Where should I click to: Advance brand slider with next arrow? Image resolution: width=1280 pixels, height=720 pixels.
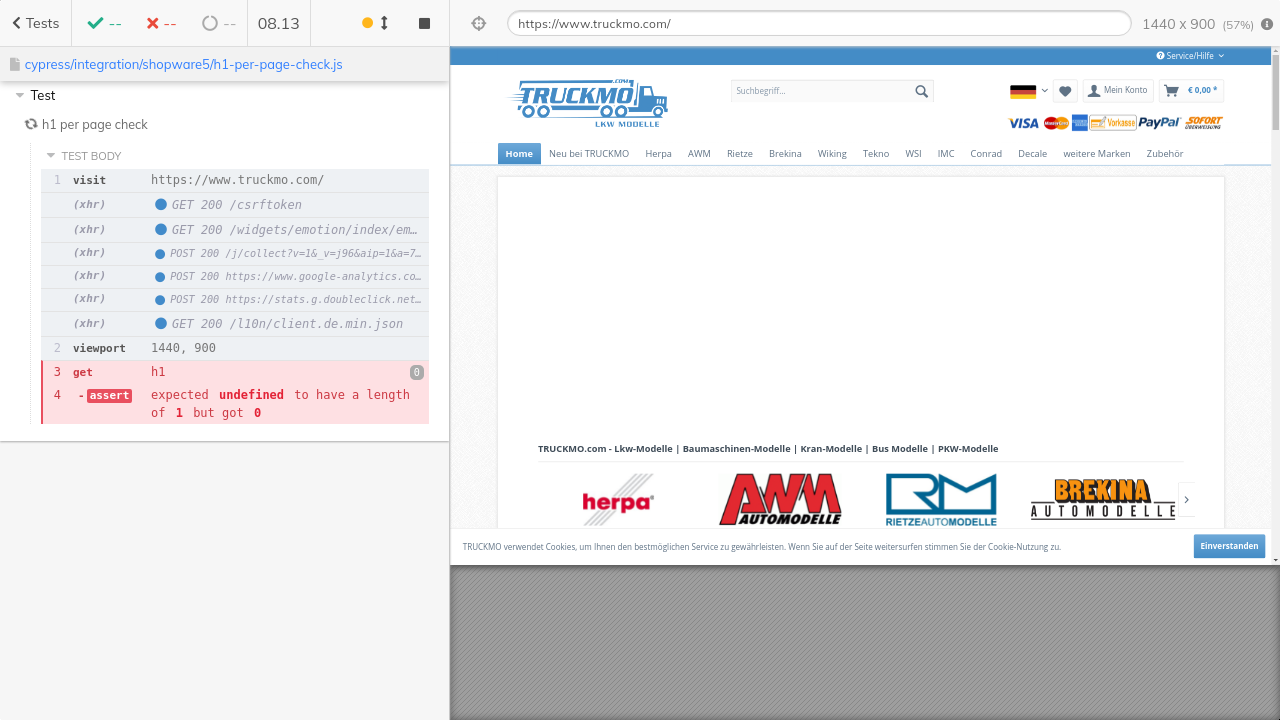[1186, 499]
